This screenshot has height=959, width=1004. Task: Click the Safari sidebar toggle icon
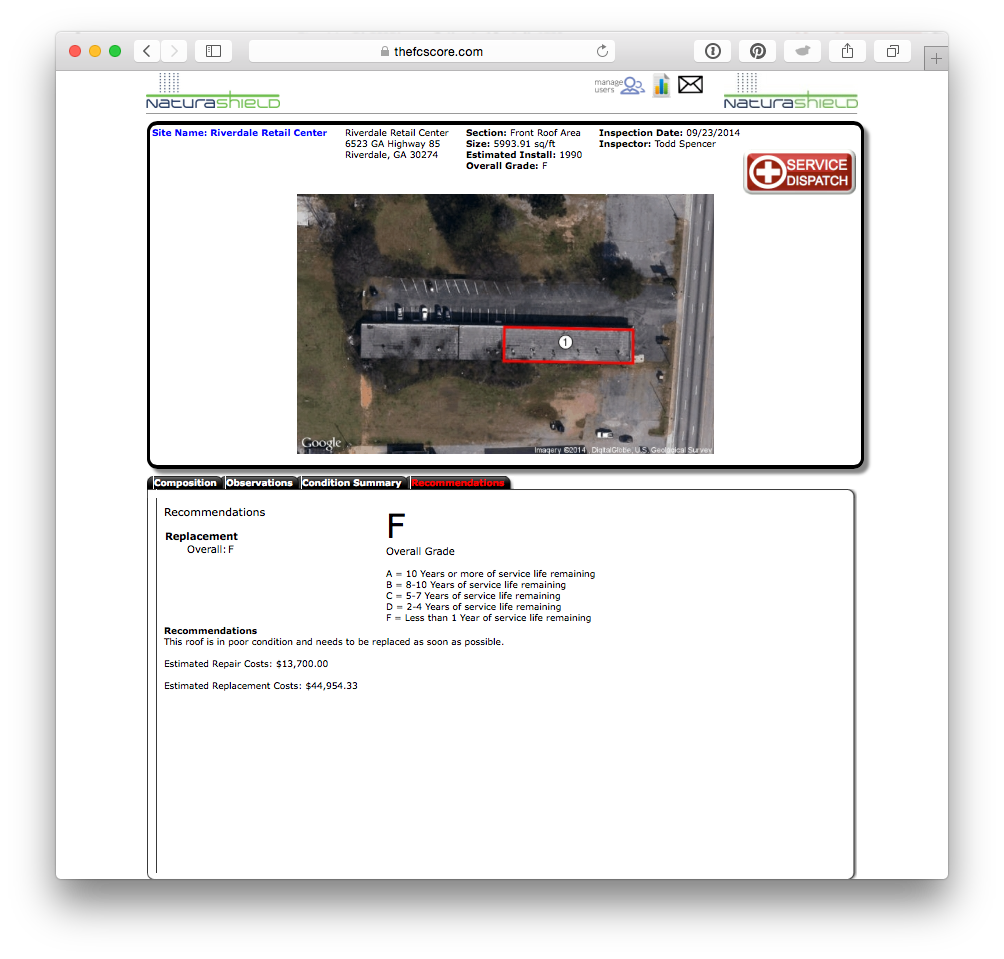pyautogui.click(x=213, y=50)
